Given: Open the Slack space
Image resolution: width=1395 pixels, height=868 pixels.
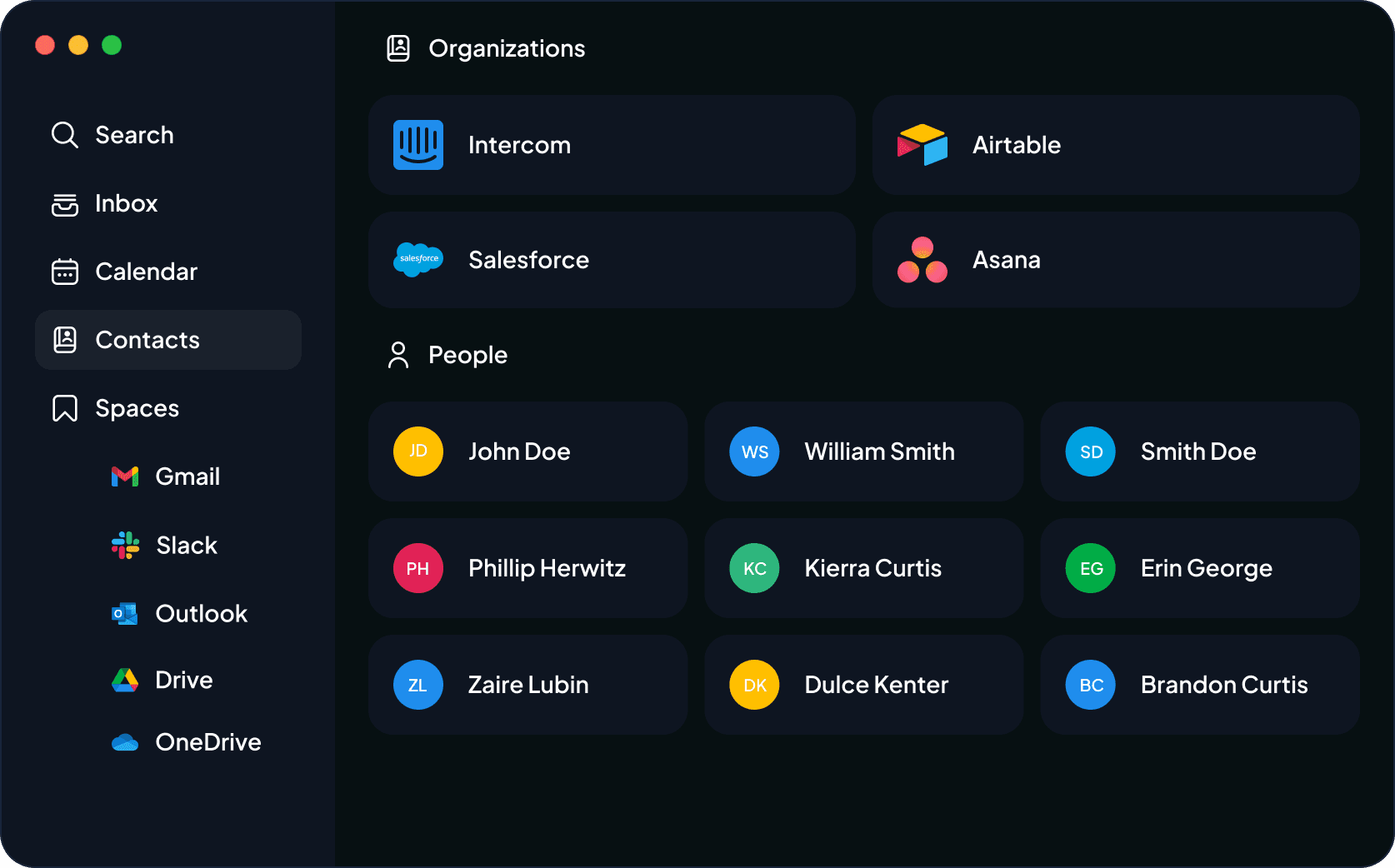Looking at the screenshot, I should (x=164, y=545).
